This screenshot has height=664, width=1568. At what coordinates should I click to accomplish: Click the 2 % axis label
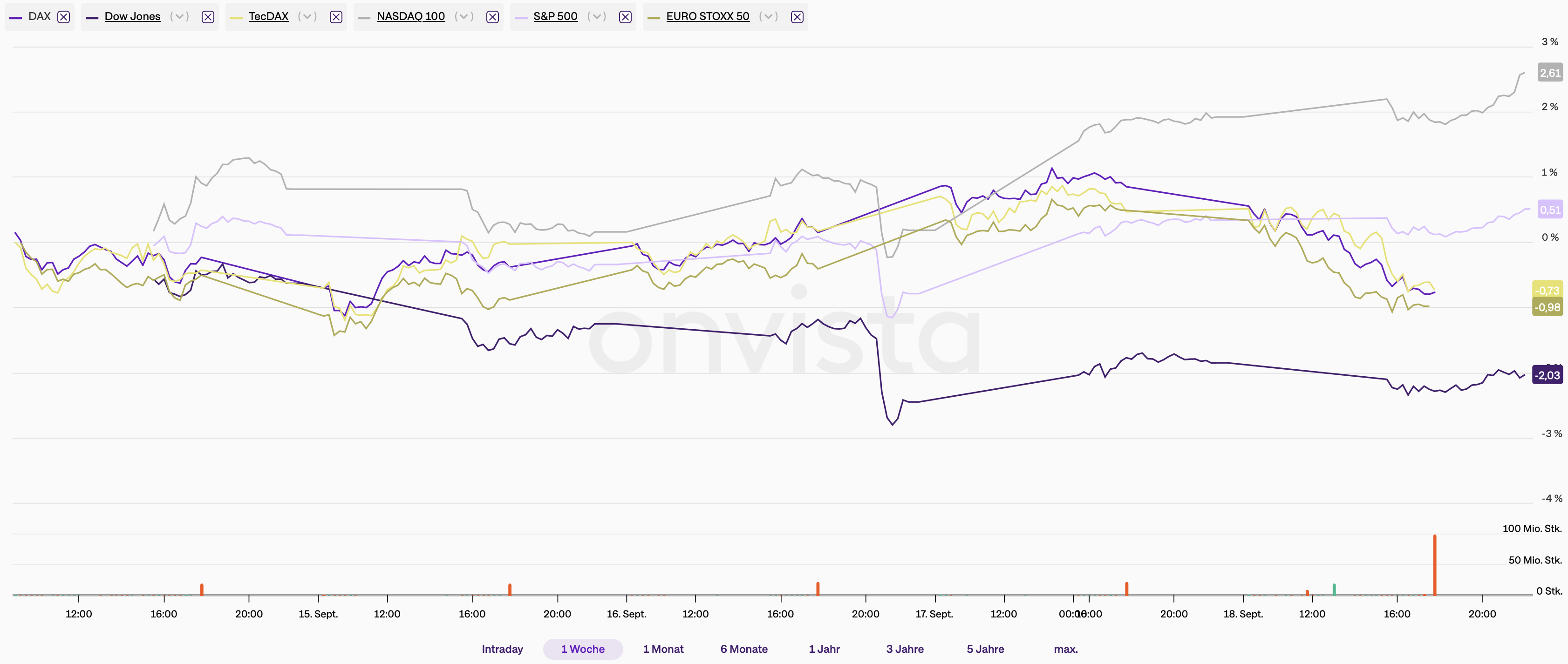[x=1550, y=107]
